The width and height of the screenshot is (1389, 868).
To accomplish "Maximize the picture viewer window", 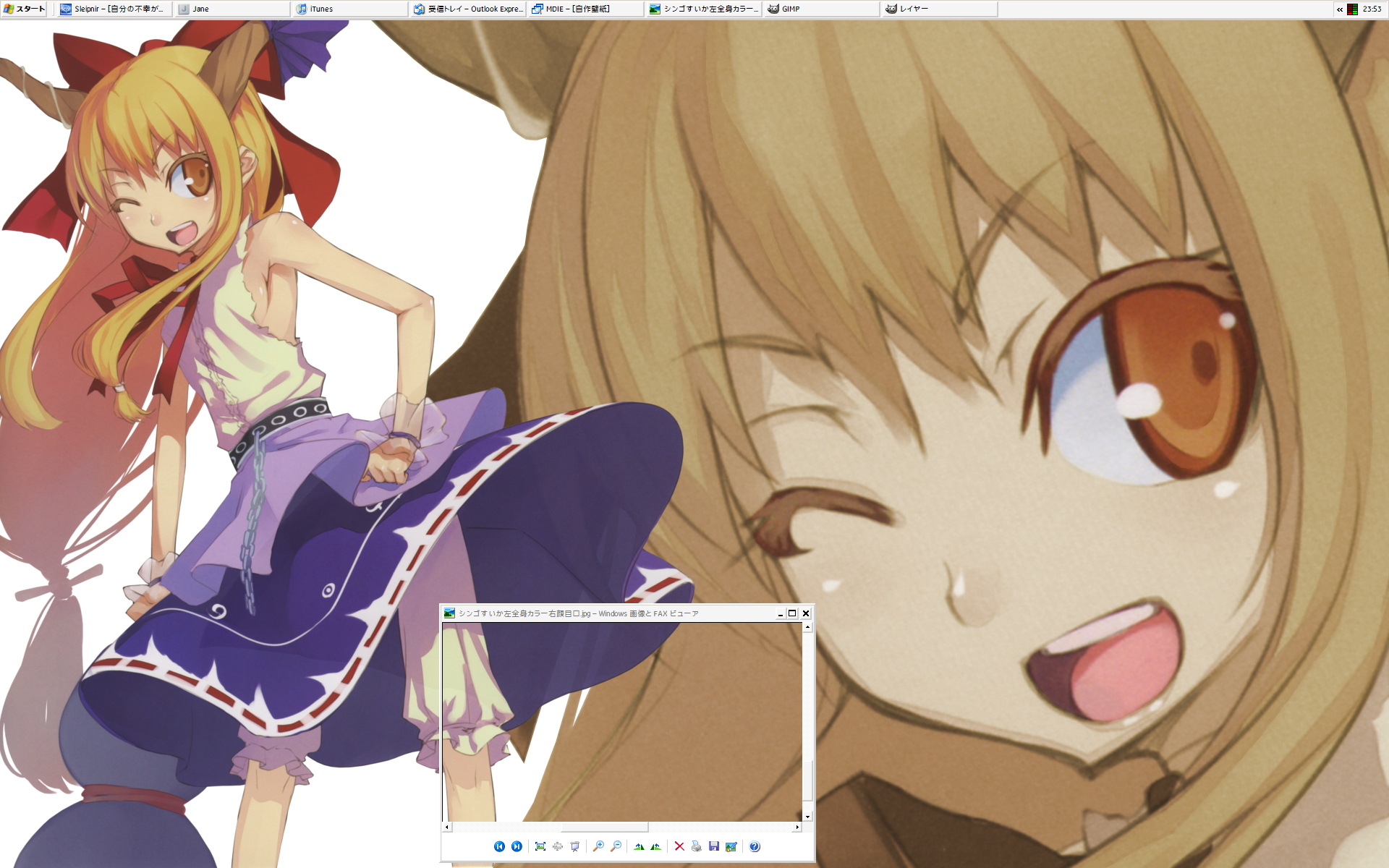I will tap(792, 613).
